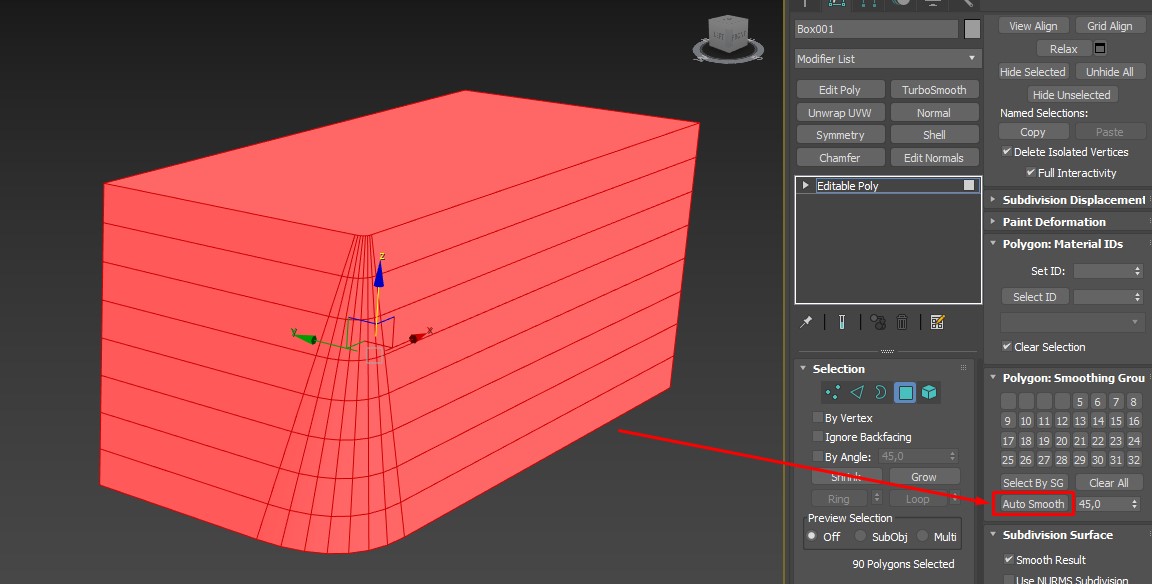Viewport: 1152px width, 584px height.
Task: Open Configure Modifier Sets icon
Action: tap(937, 322)
